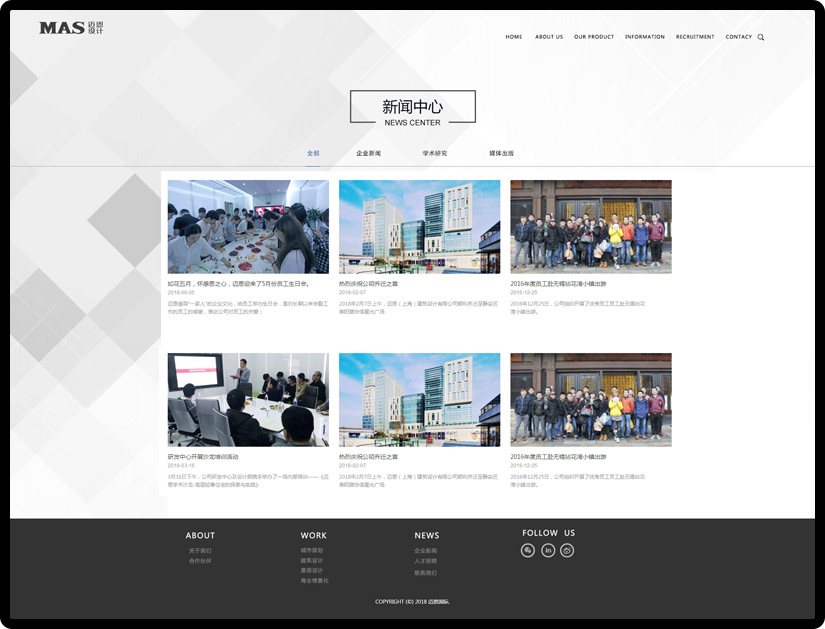Viewport: 825px width, 629px height.
Task: Select the 全部 news tab
Action: click(313, 153)
